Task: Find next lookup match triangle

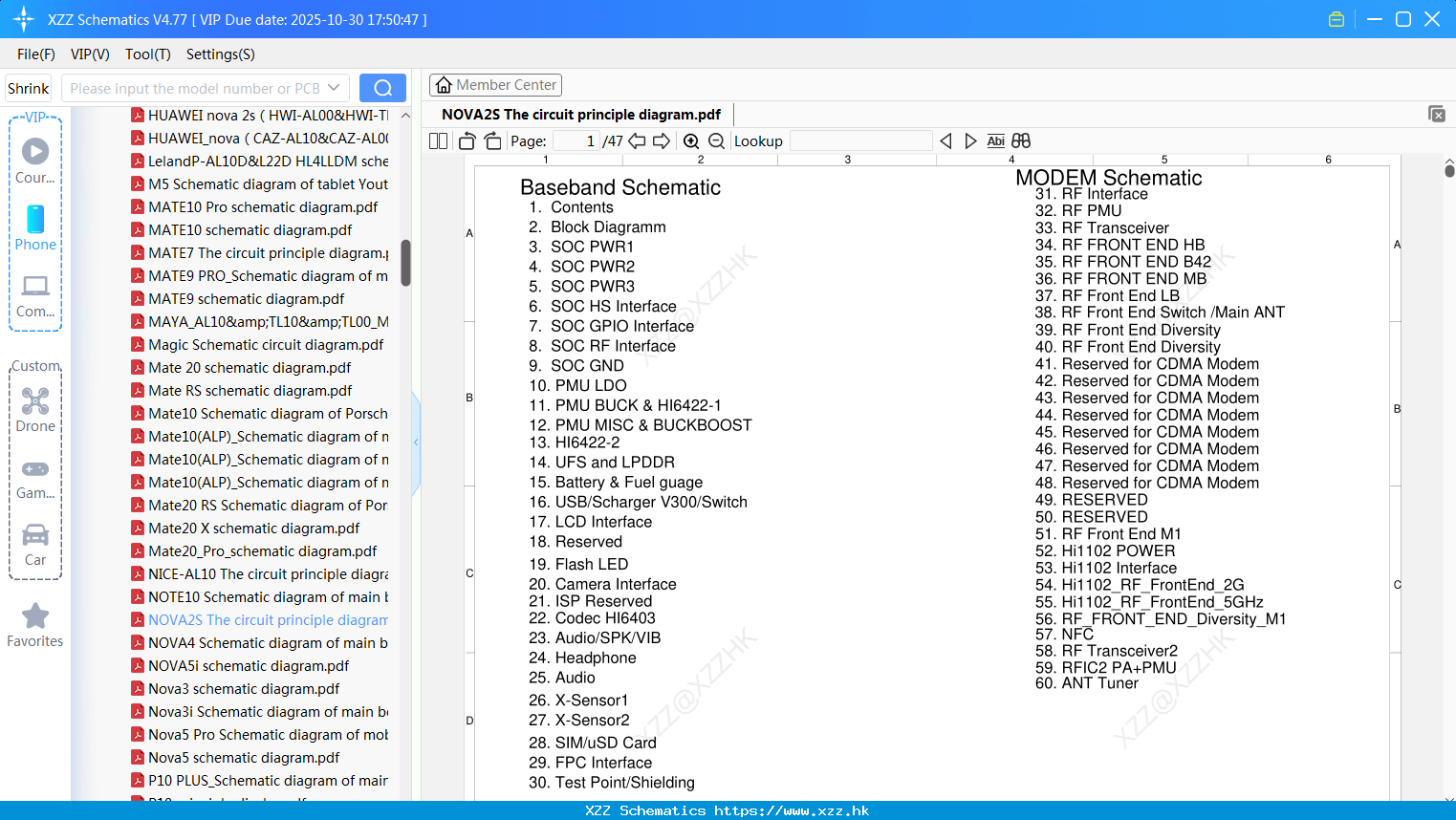Action: point(970,141)
